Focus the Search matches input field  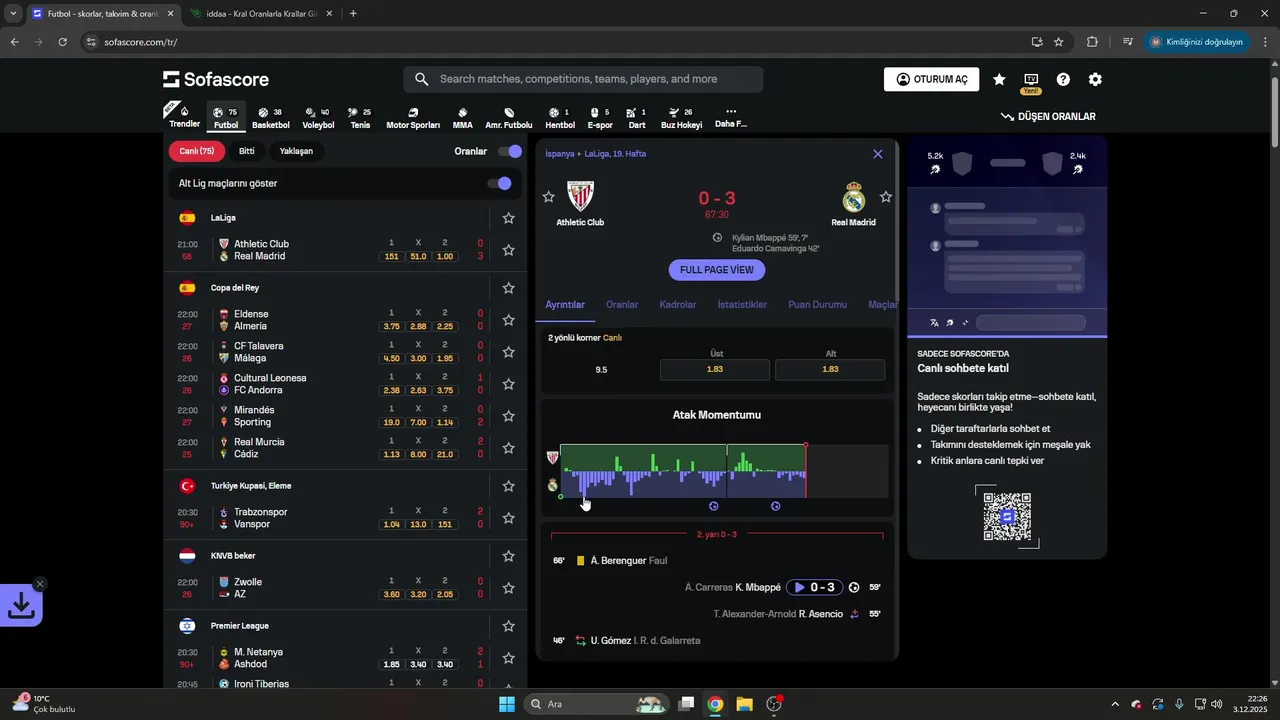(x=583, y=79)
